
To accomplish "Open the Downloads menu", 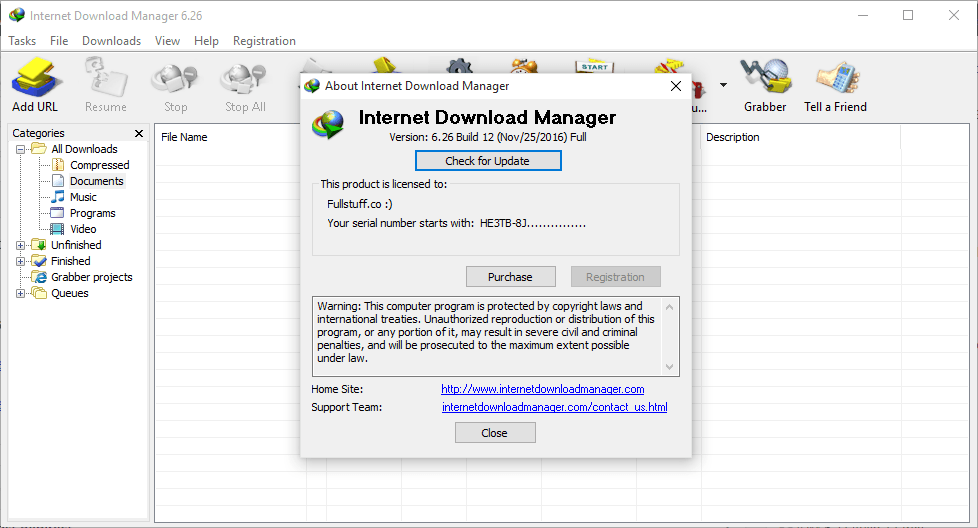I will [x=112, y=41].
